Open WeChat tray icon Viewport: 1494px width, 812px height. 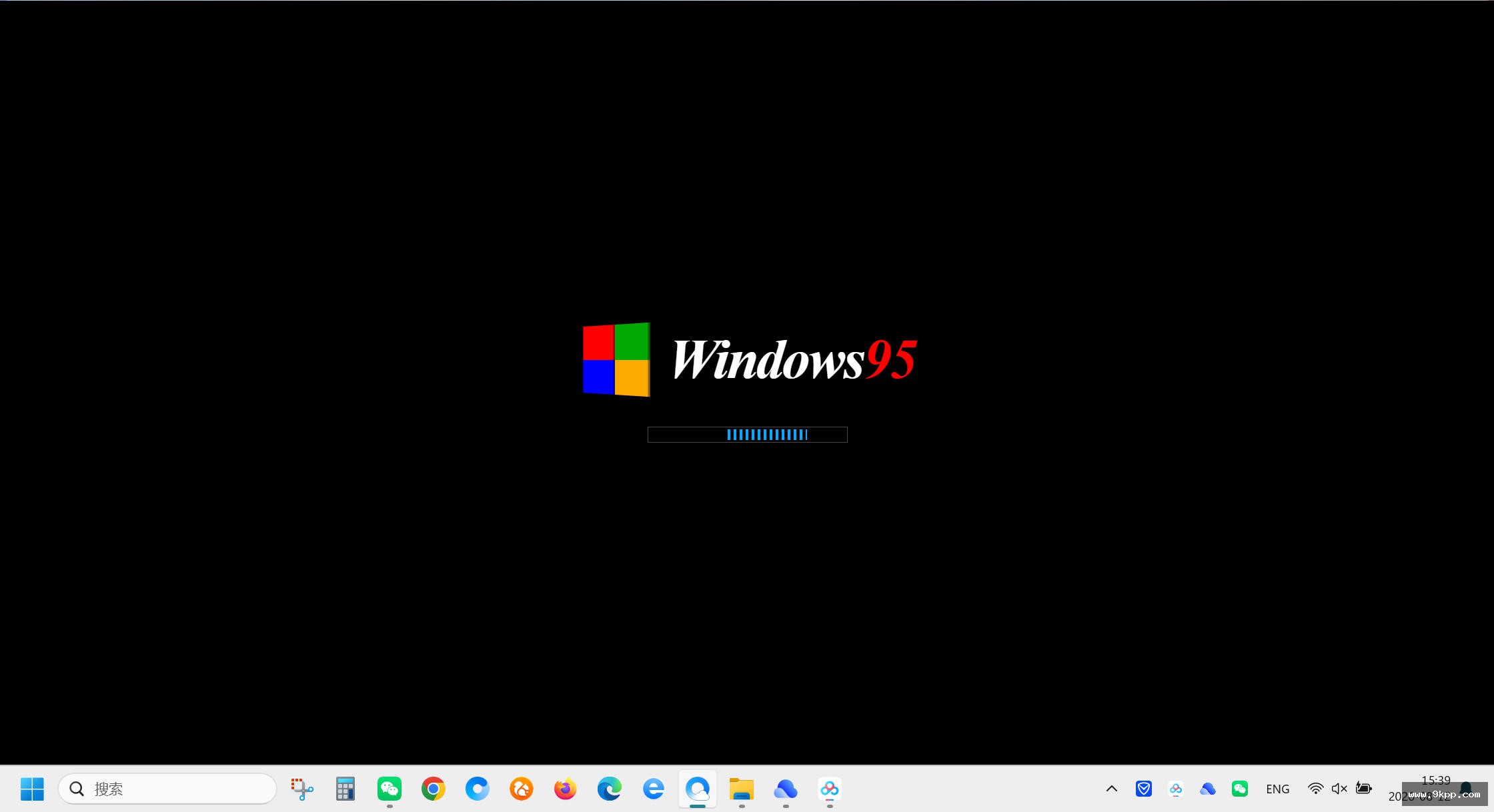point(1240,789)
